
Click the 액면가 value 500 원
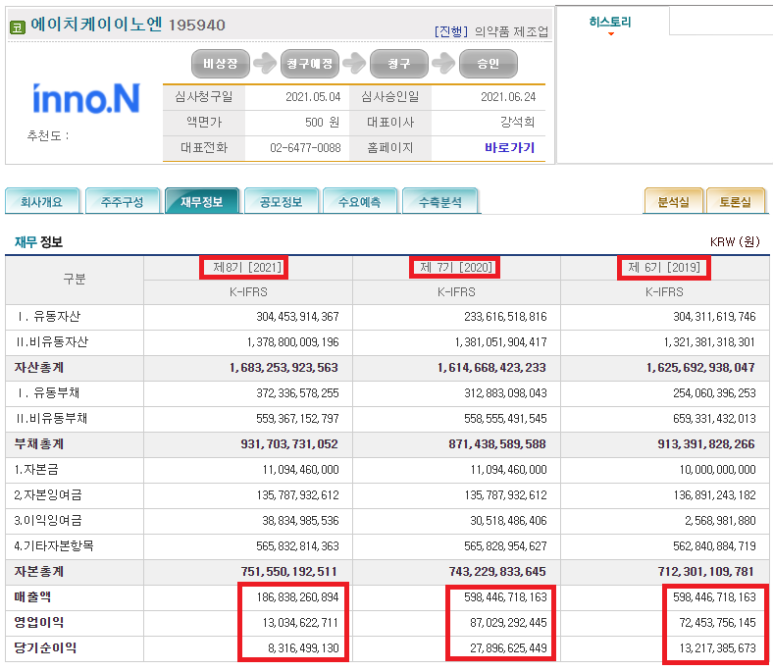(322, 122)
